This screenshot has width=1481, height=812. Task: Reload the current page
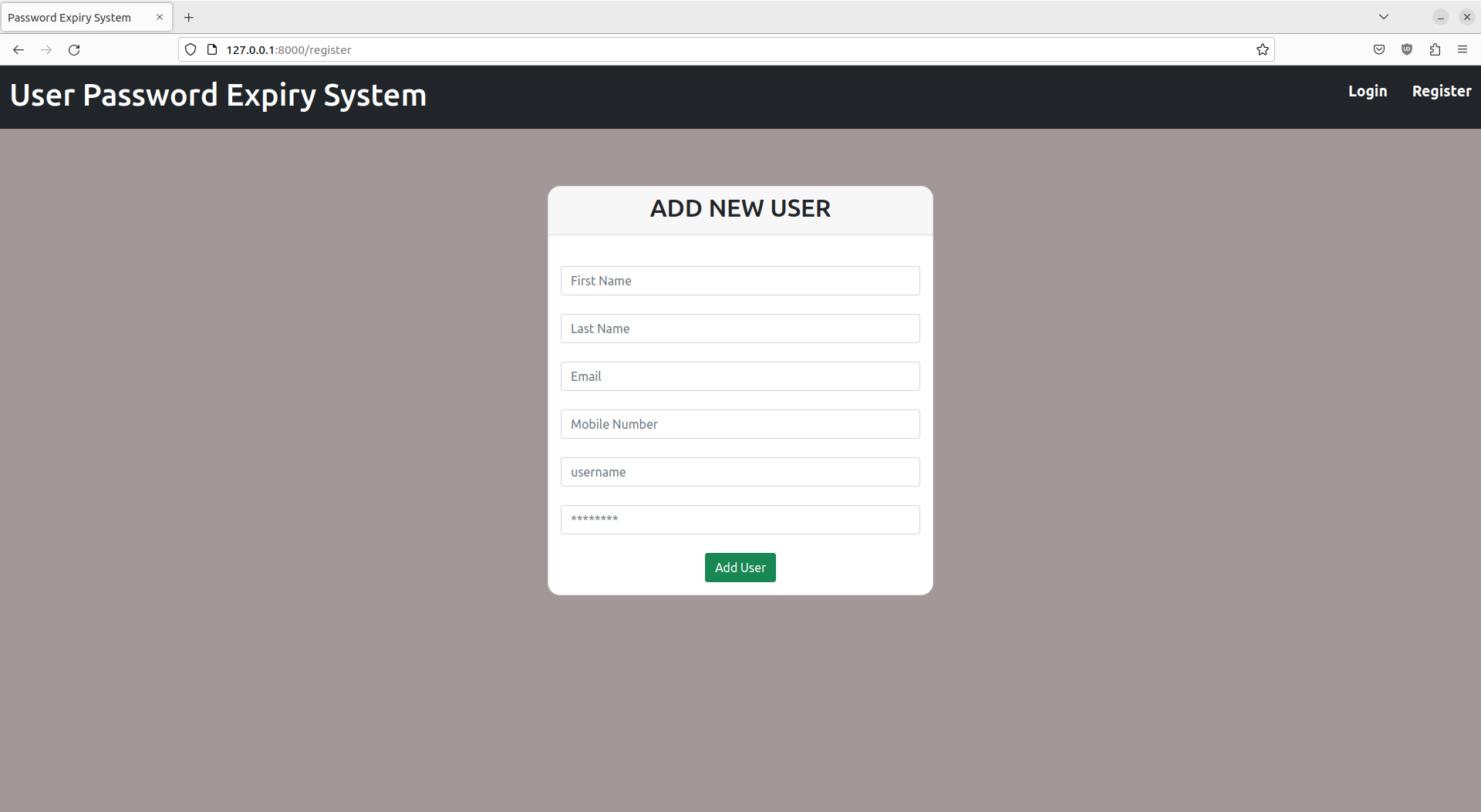click(74, 49)
